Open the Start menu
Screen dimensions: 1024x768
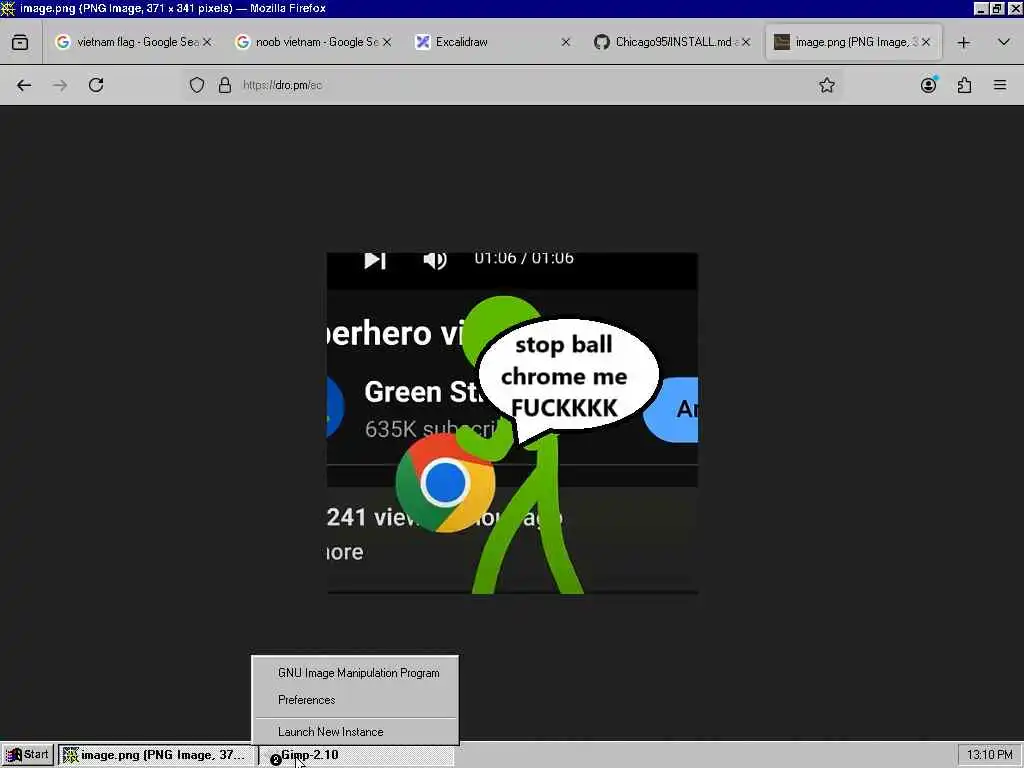tap(28, 755)
